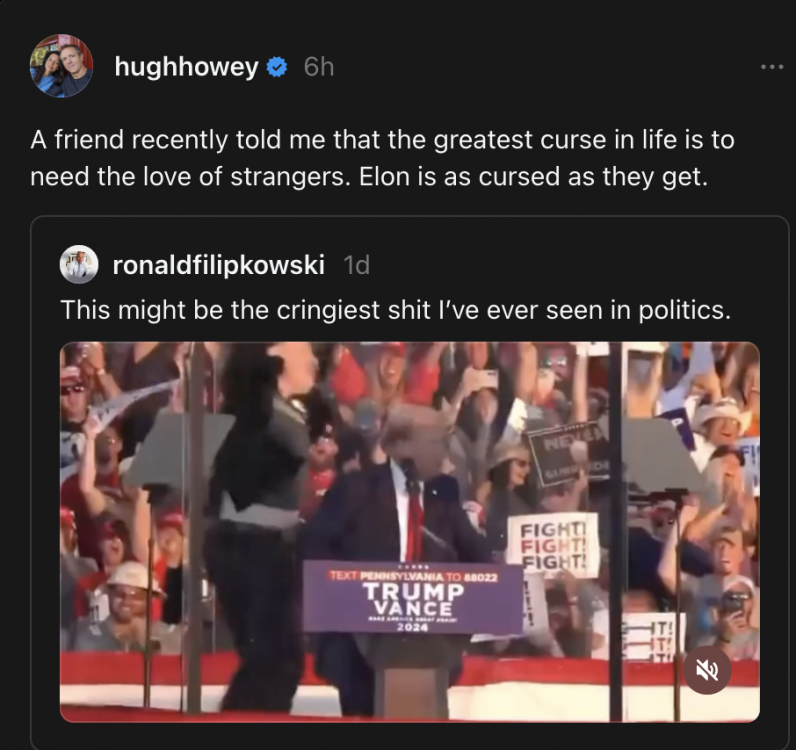This screenshot has width=796, height=750.
Task: Click the FIGHT! FIGHT! FIGHT! sign in video
Action: click(x=553, y=546)
